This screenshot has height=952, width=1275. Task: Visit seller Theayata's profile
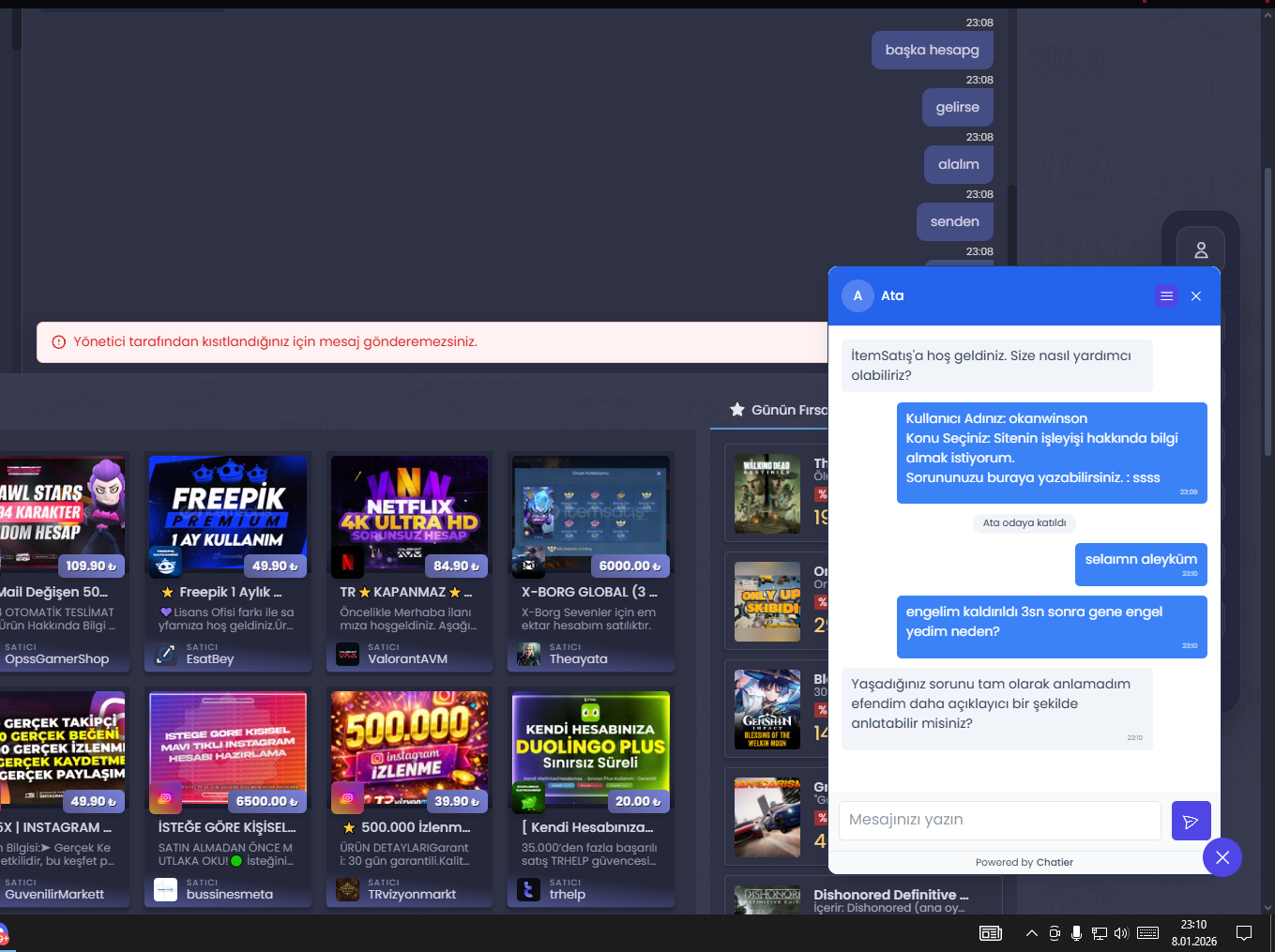579,659
